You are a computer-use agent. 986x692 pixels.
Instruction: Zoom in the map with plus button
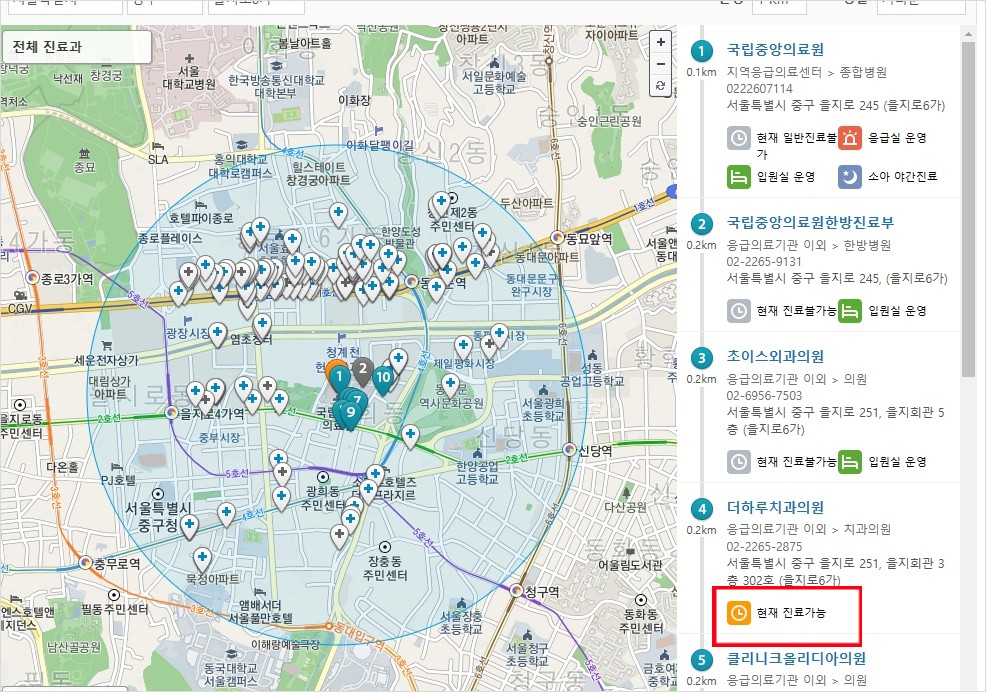[660, 43]
